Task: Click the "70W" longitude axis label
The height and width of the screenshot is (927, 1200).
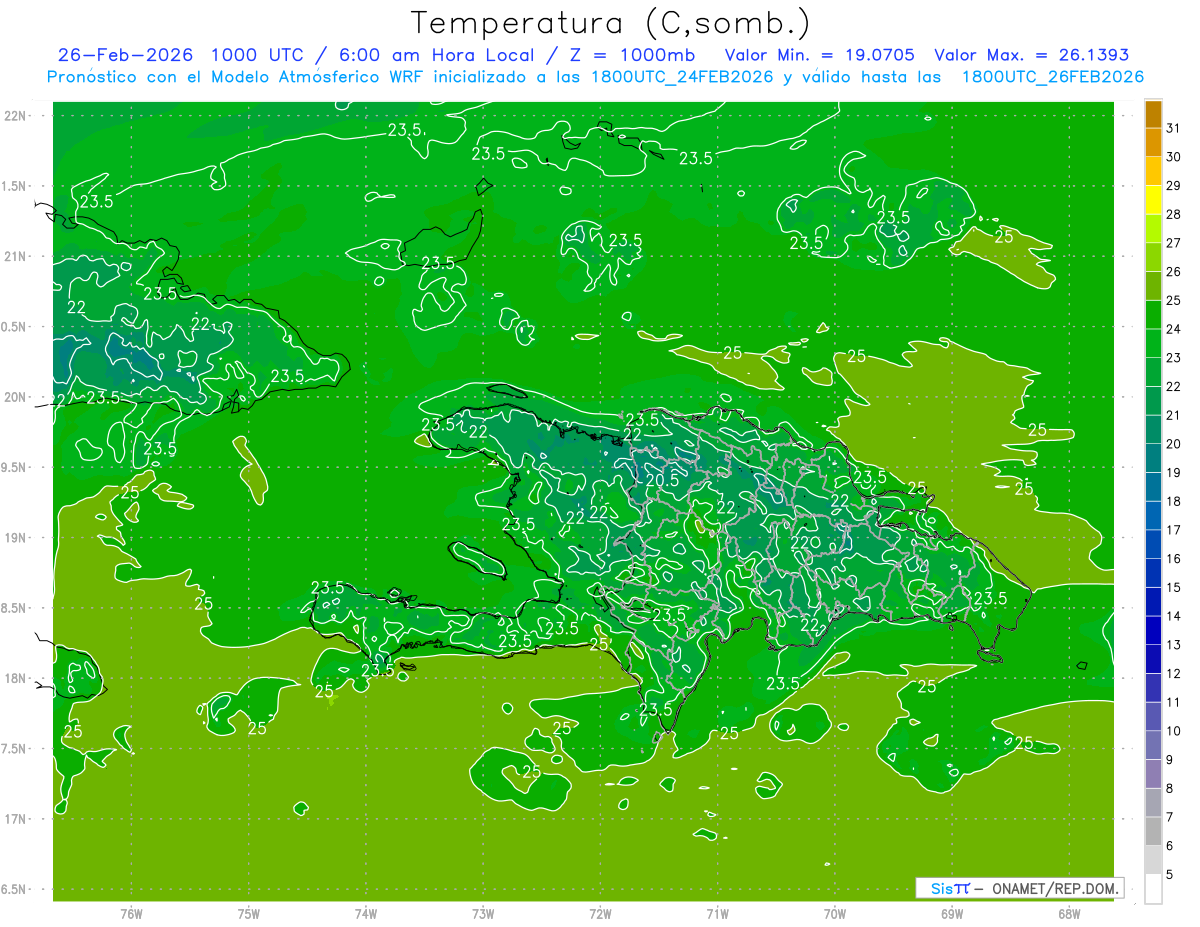Action: tap(835, 914)
